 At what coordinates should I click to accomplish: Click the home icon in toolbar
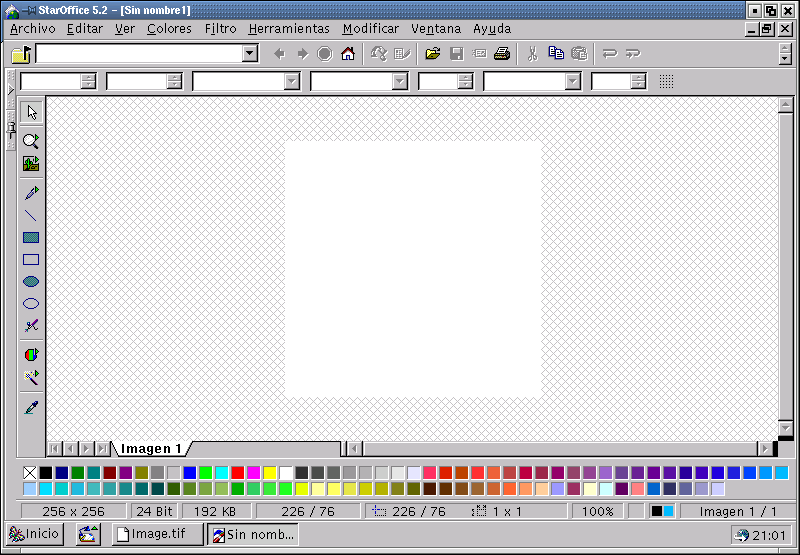(x=348, y=54)
